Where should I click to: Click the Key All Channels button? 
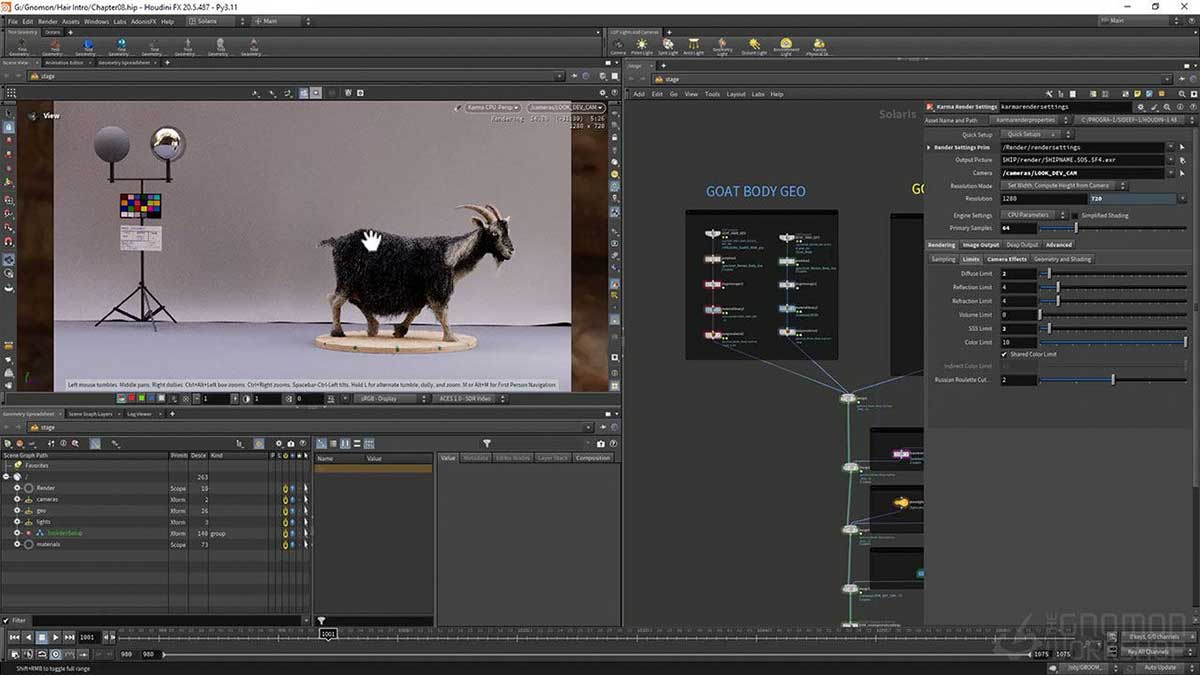point(1148,650)
